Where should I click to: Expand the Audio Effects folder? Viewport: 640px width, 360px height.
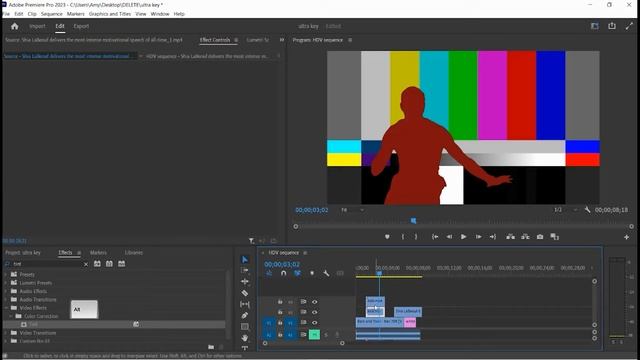click(6, 291)
